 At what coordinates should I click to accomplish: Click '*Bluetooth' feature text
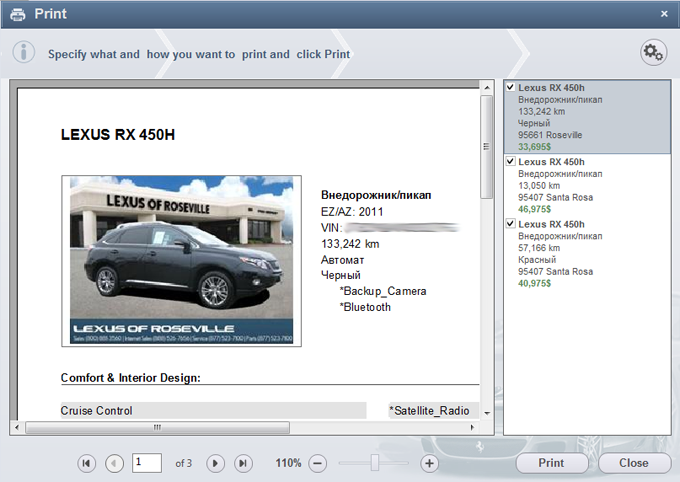point(365,307)
